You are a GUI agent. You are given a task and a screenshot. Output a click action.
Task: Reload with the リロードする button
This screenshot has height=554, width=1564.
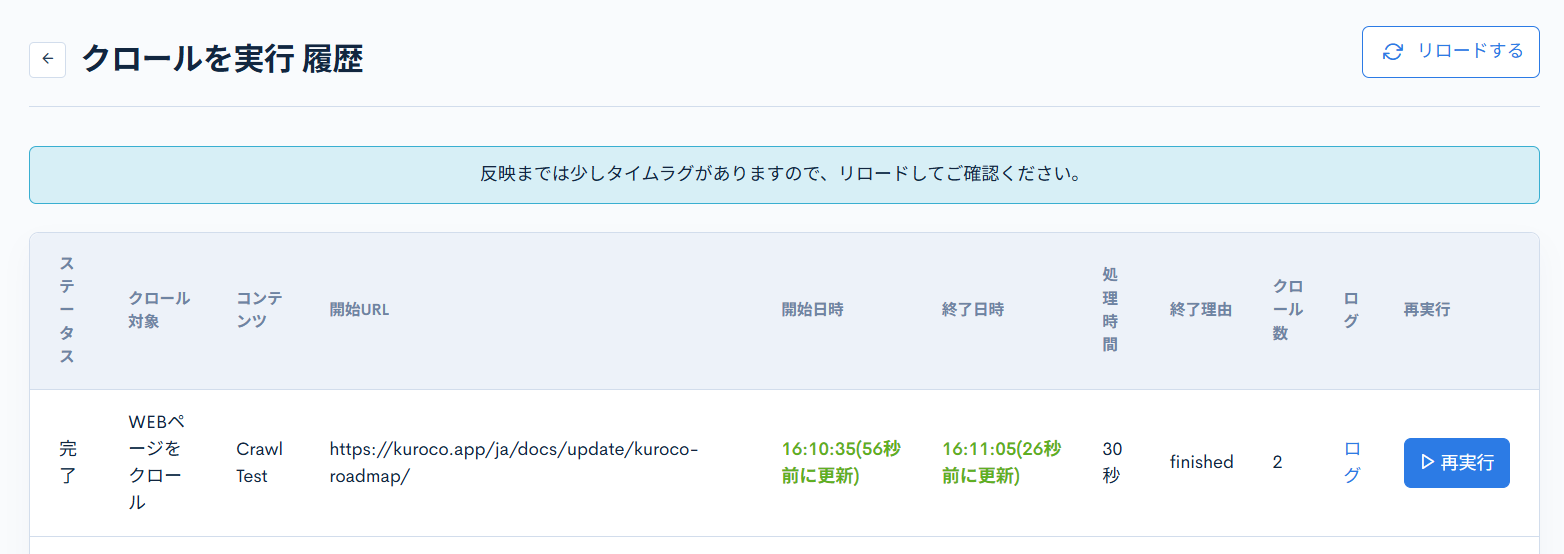(x=1450, y=51)
